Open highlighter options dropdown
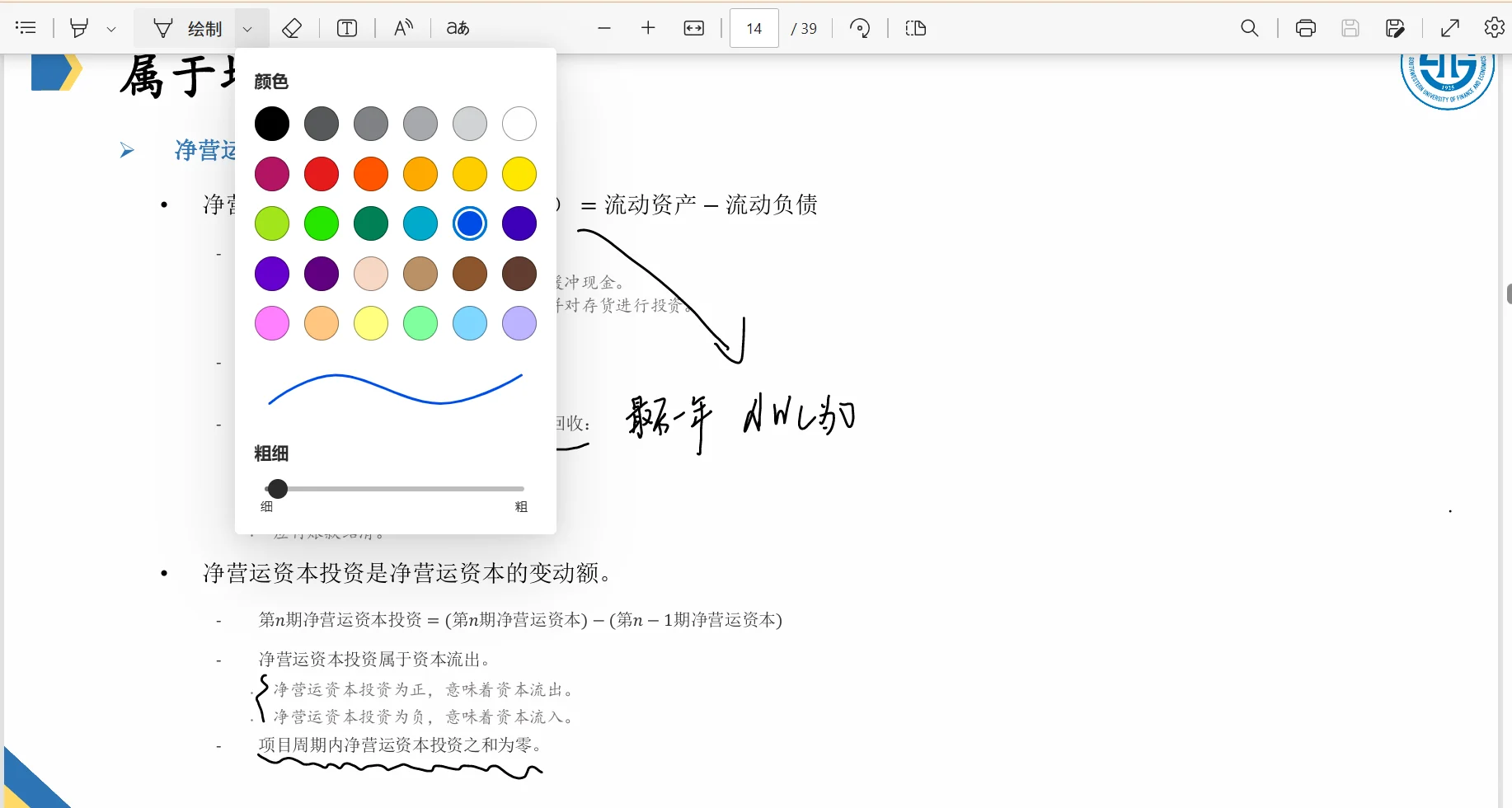 (113, 27)
